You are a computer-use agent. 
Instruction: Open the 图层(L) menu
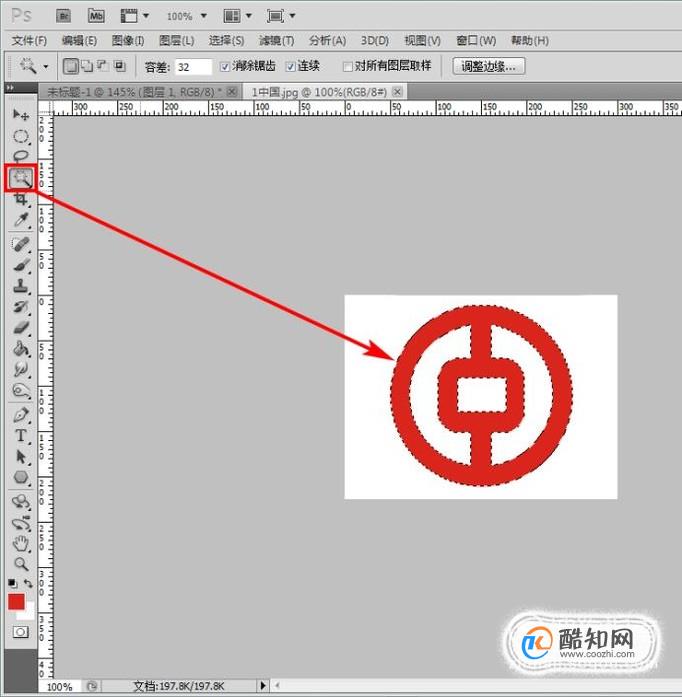pos(177,40)
